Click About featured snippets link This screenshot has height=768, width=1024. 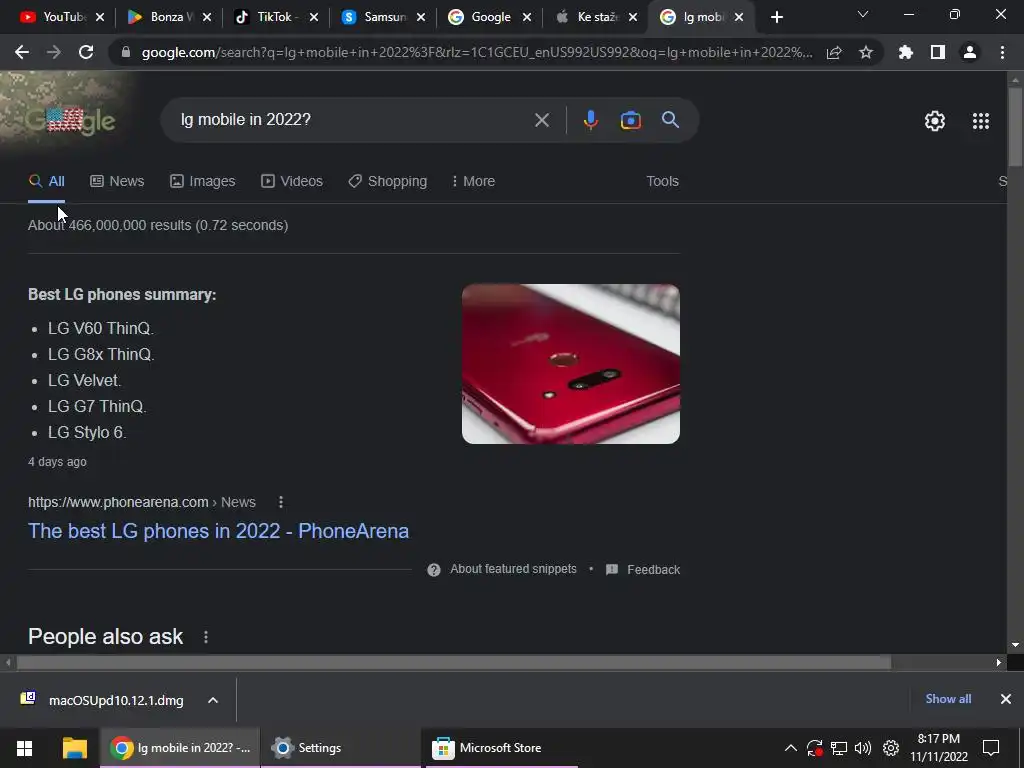513,569
